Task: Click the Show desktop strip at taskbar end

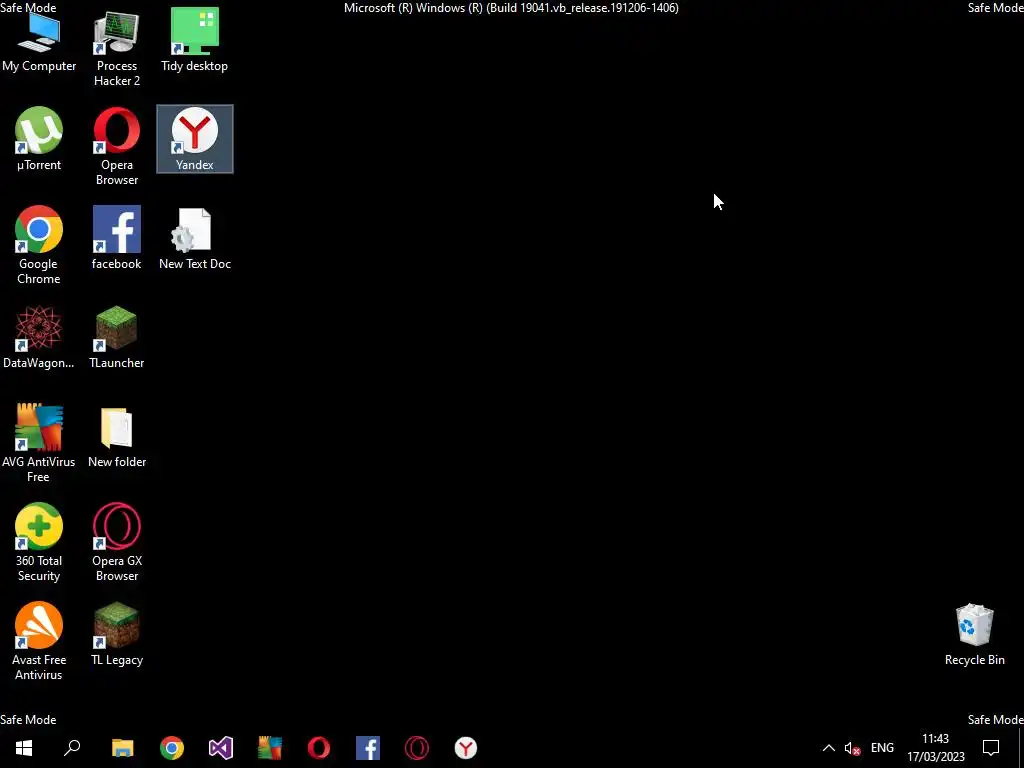Action: point(1021,748)
